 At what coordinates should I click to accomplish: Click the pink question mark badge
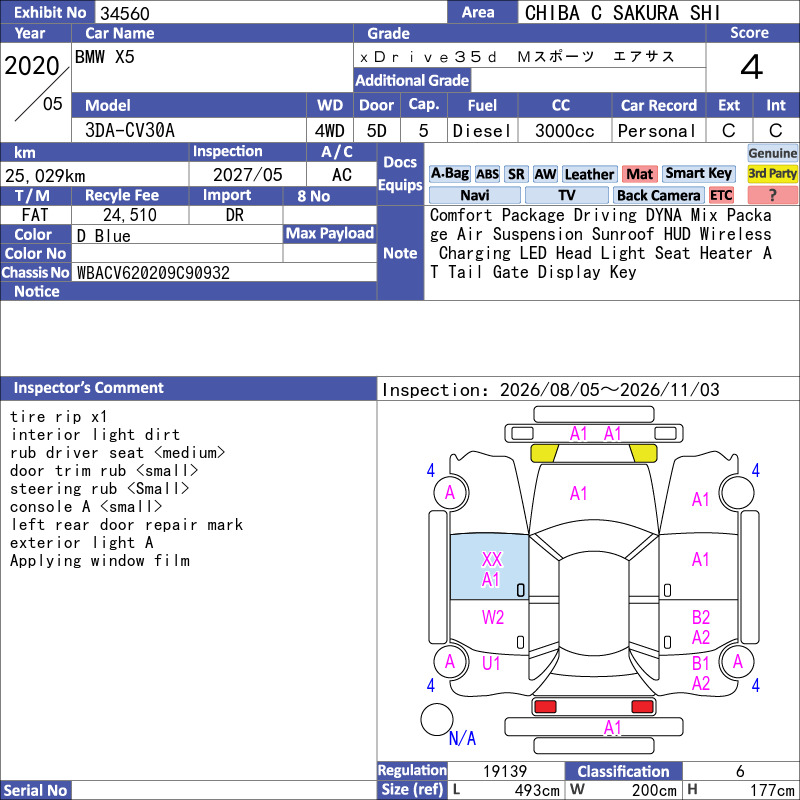click(x=772, y=195)
